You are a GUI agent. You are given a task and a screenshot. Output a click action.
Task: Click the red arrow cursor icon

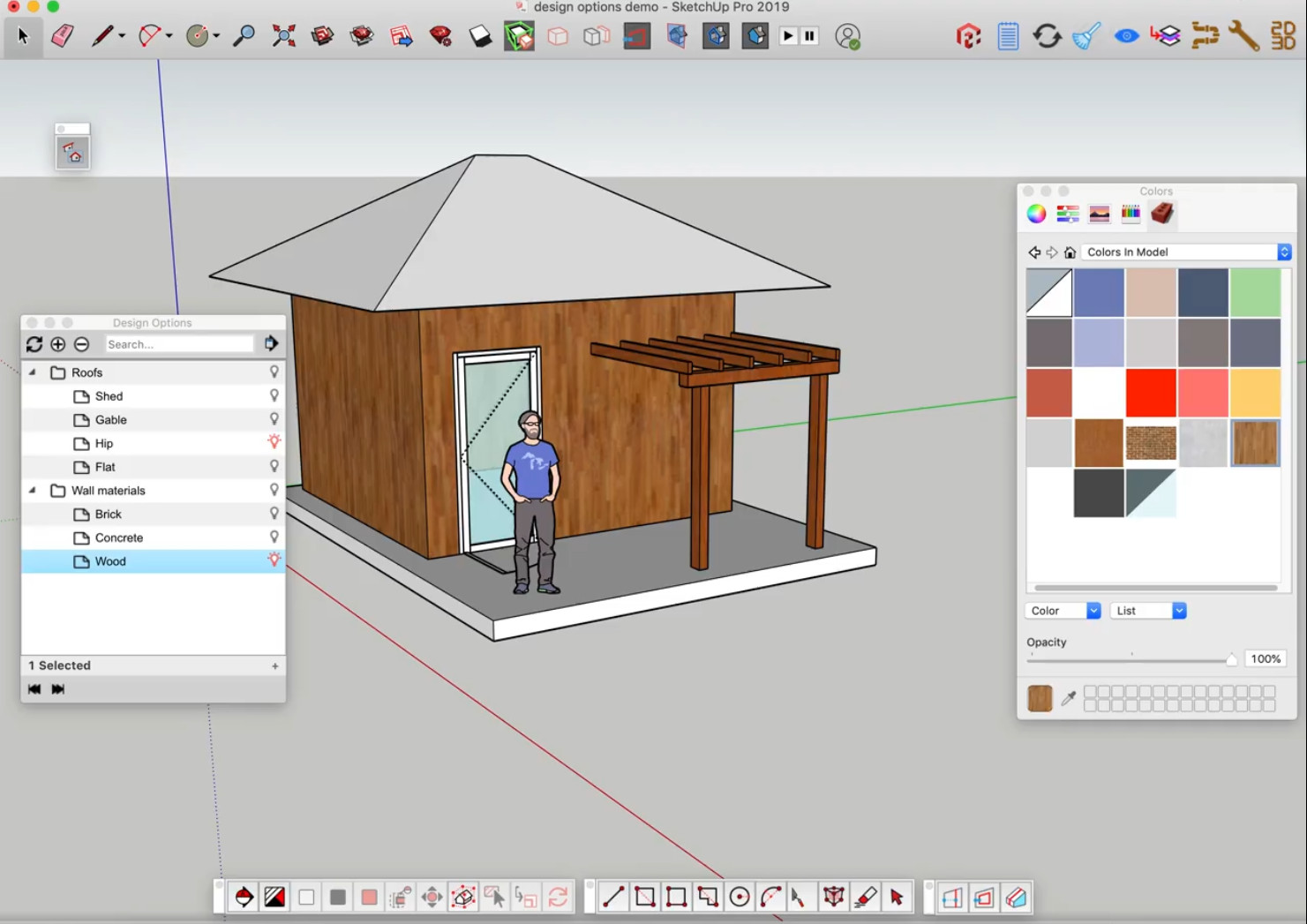[897, 898]
